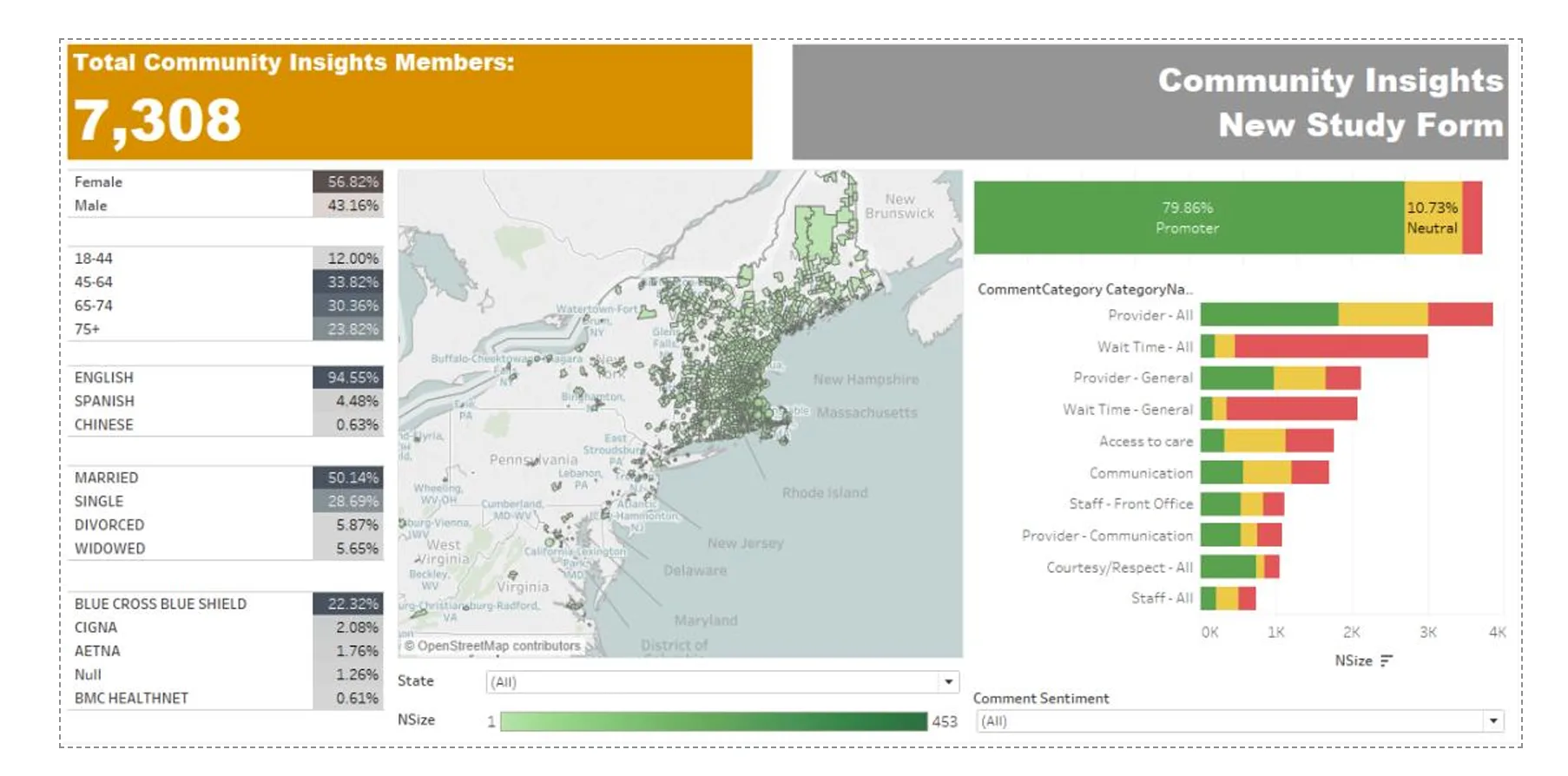The image size is (1568, 776).
Task: Click the red segment of the Wait Time - All bar
Action: coord(1330,346)
